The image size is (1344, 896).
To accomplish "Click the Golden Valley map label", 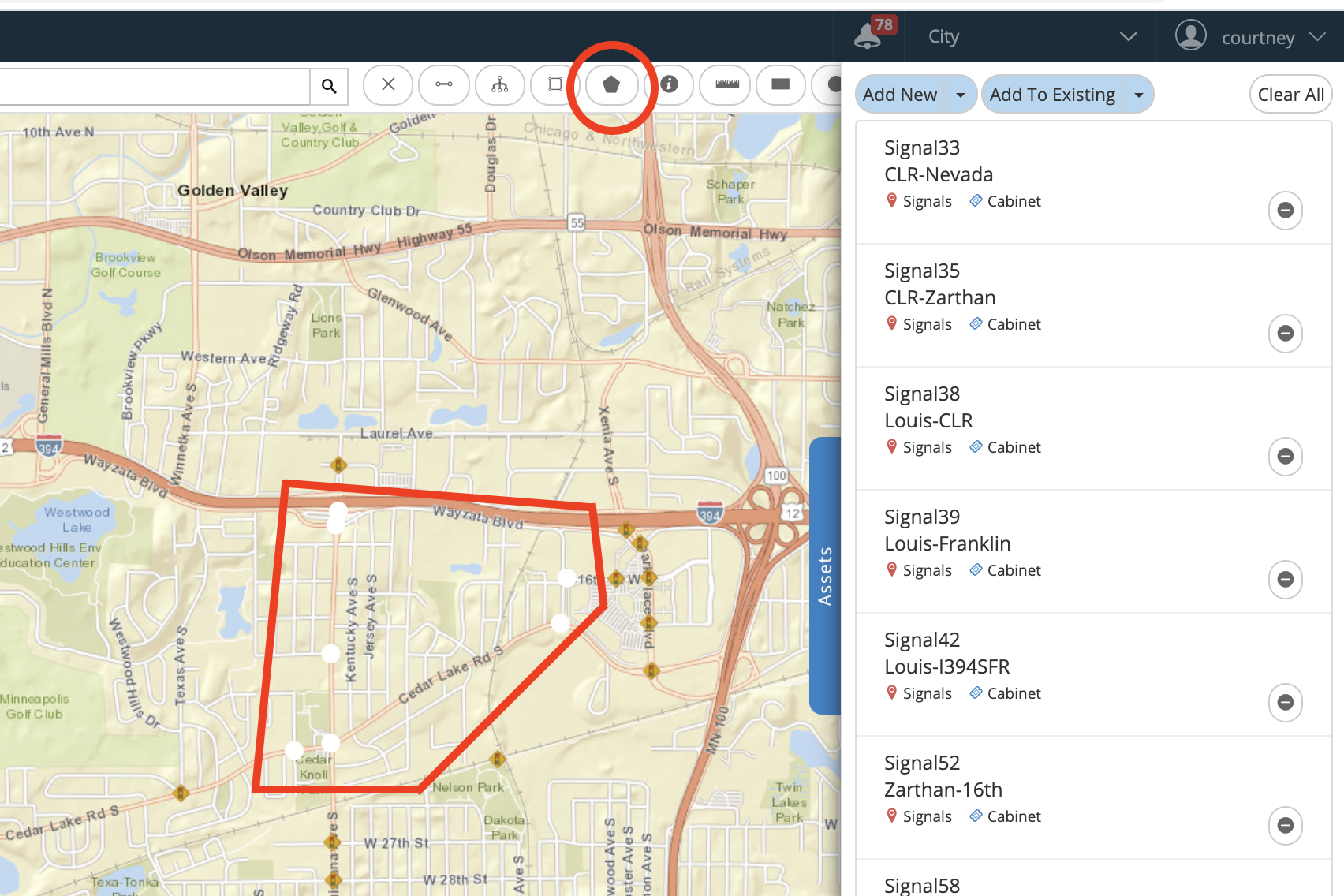I will [233, 190].
